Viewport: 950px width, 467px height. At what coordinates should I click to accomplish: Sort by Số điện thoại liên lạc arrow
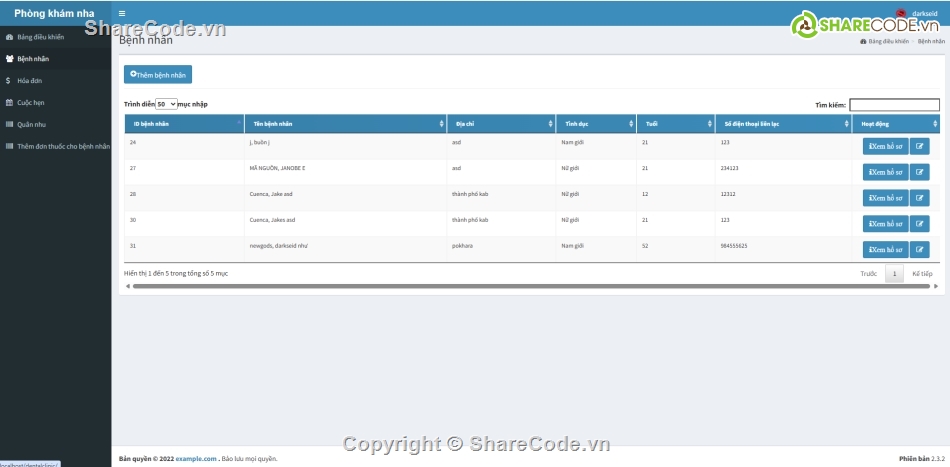846,124
